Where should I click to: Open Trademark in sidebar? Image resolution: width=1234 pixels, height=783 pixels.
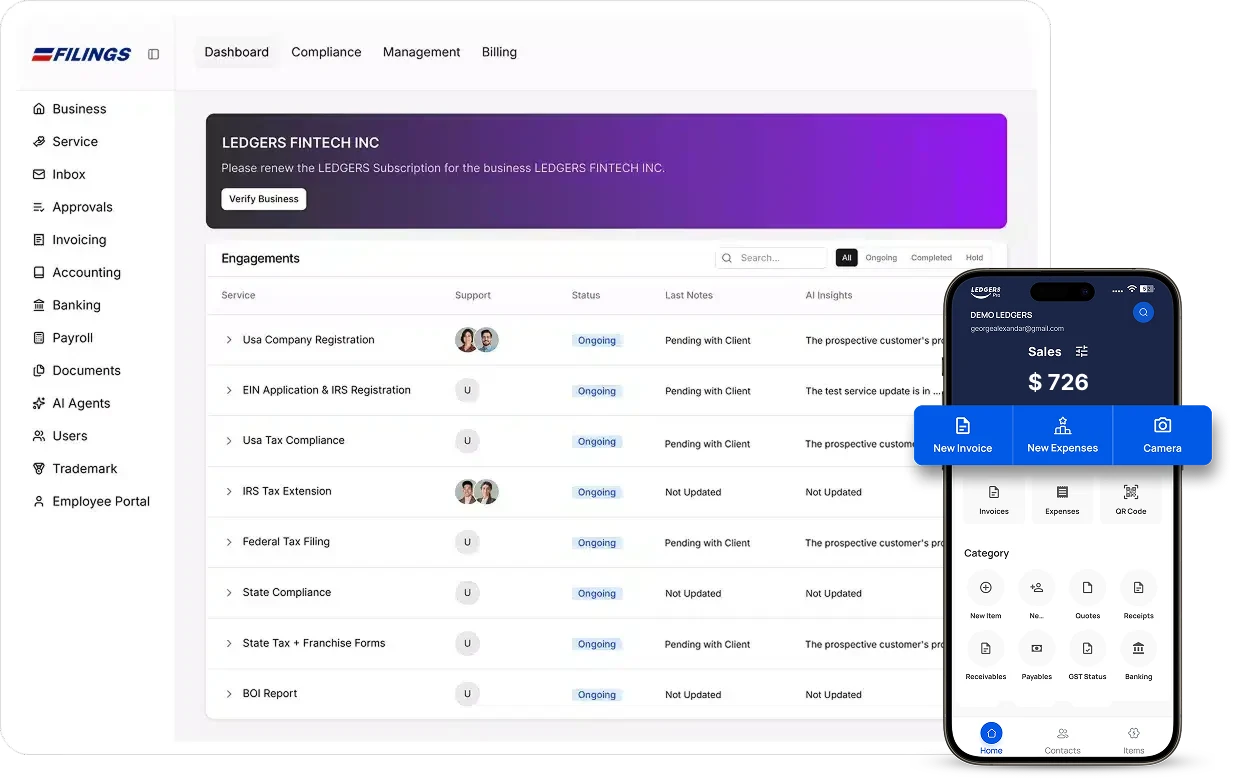75,468
